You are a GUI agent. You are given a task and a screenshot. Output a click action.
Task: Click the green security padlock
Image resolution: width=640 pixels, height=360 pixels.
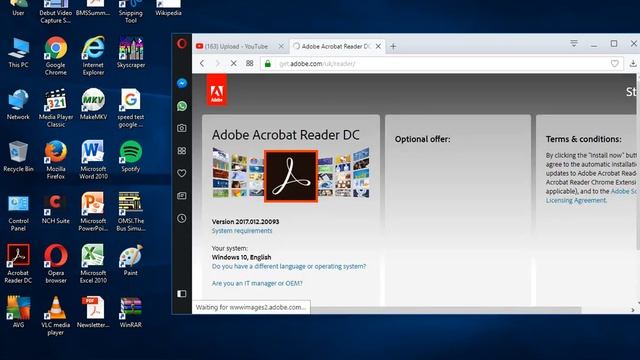(268, 64)
